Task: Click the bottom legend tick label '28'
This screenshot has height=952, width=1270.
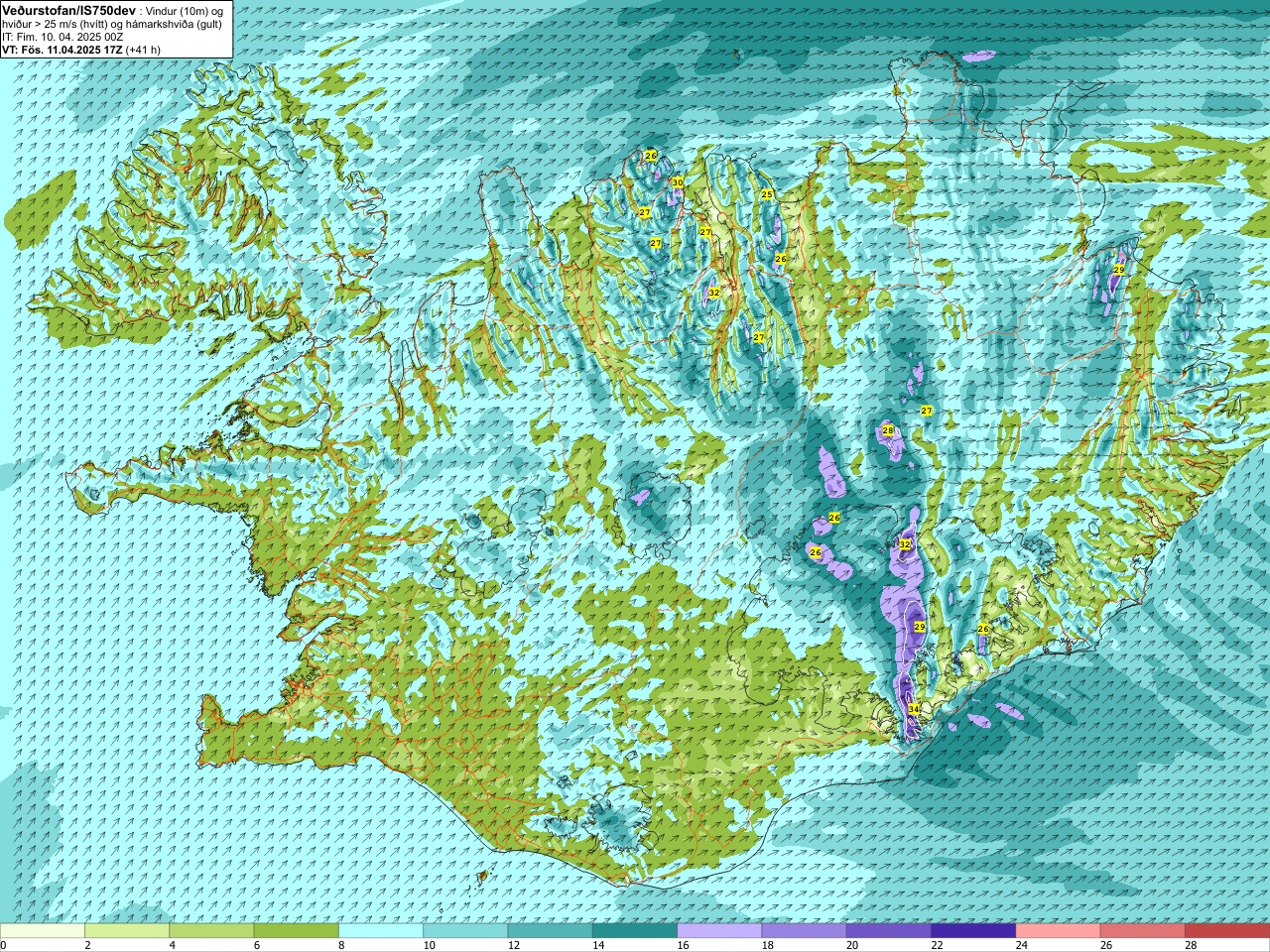Action: pos(1191,945)
